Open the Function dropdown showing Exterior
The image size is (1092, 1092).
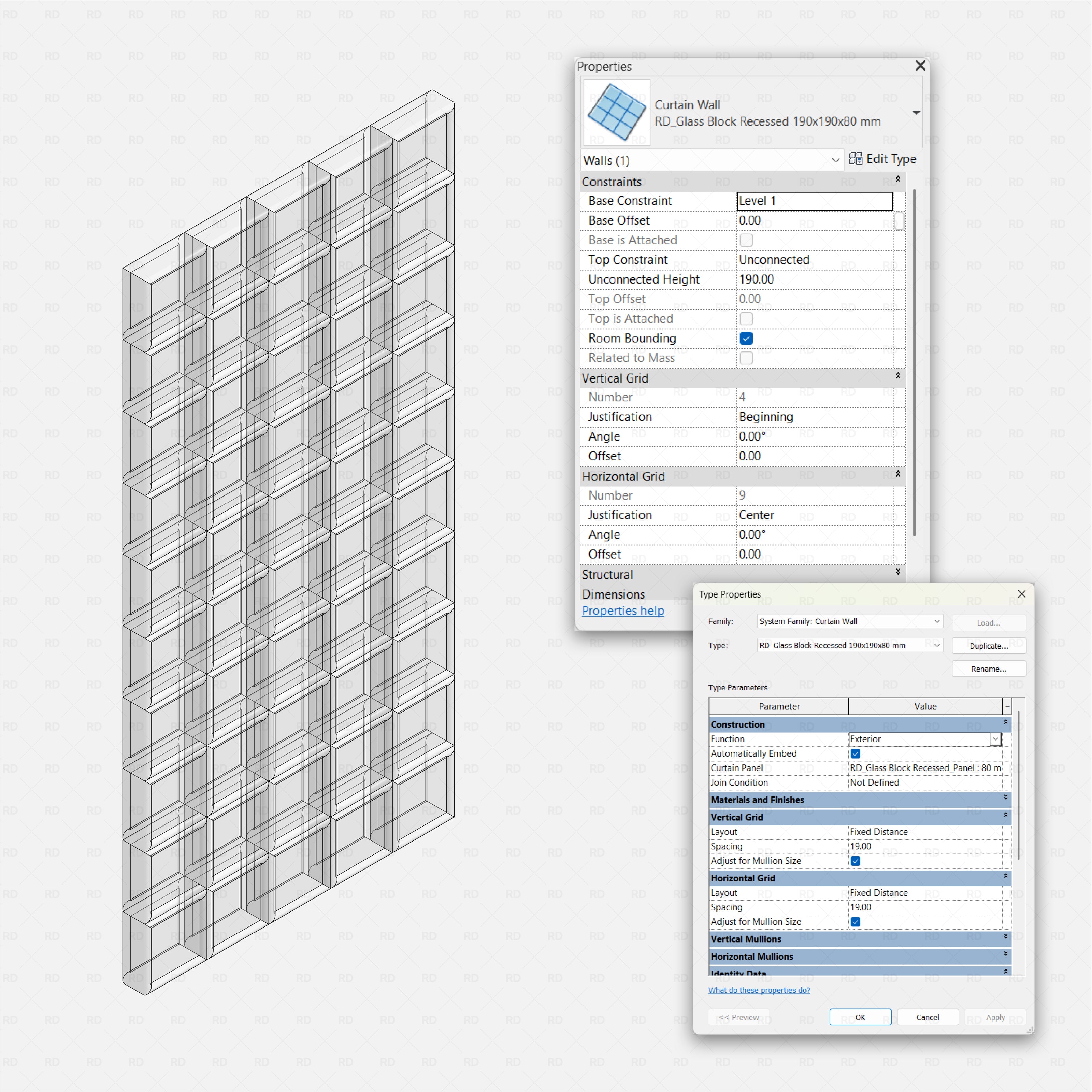coord(995,739)
